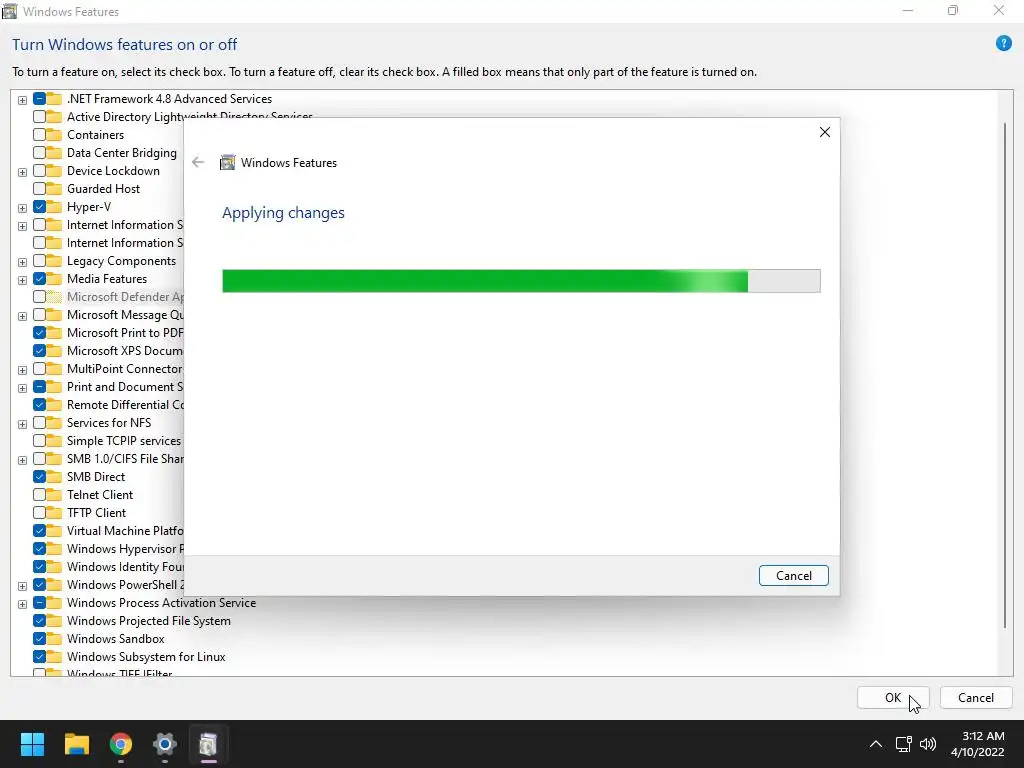Click title bar Windows Features app icon
Image resolution: width=1024 pixels, height=768 pixels.
9,11
